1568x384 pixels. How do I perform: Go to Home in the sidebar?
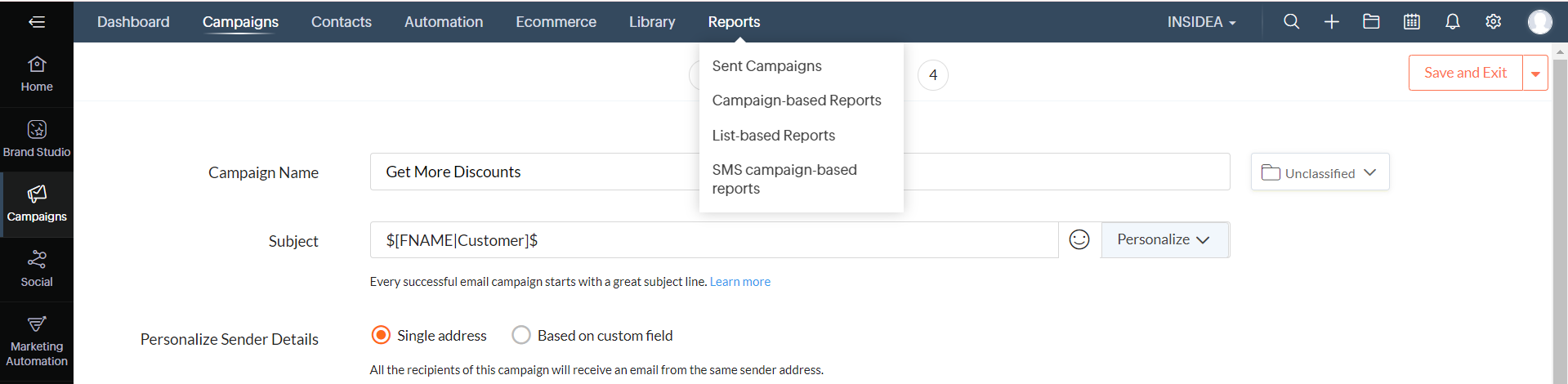[x=37, y=74]
